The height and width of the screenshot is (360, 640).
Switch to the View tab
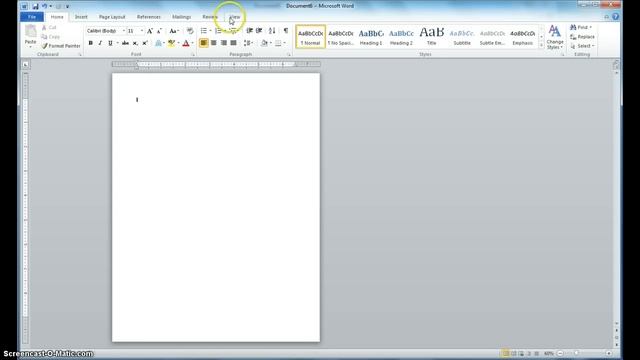coord(235,17)
